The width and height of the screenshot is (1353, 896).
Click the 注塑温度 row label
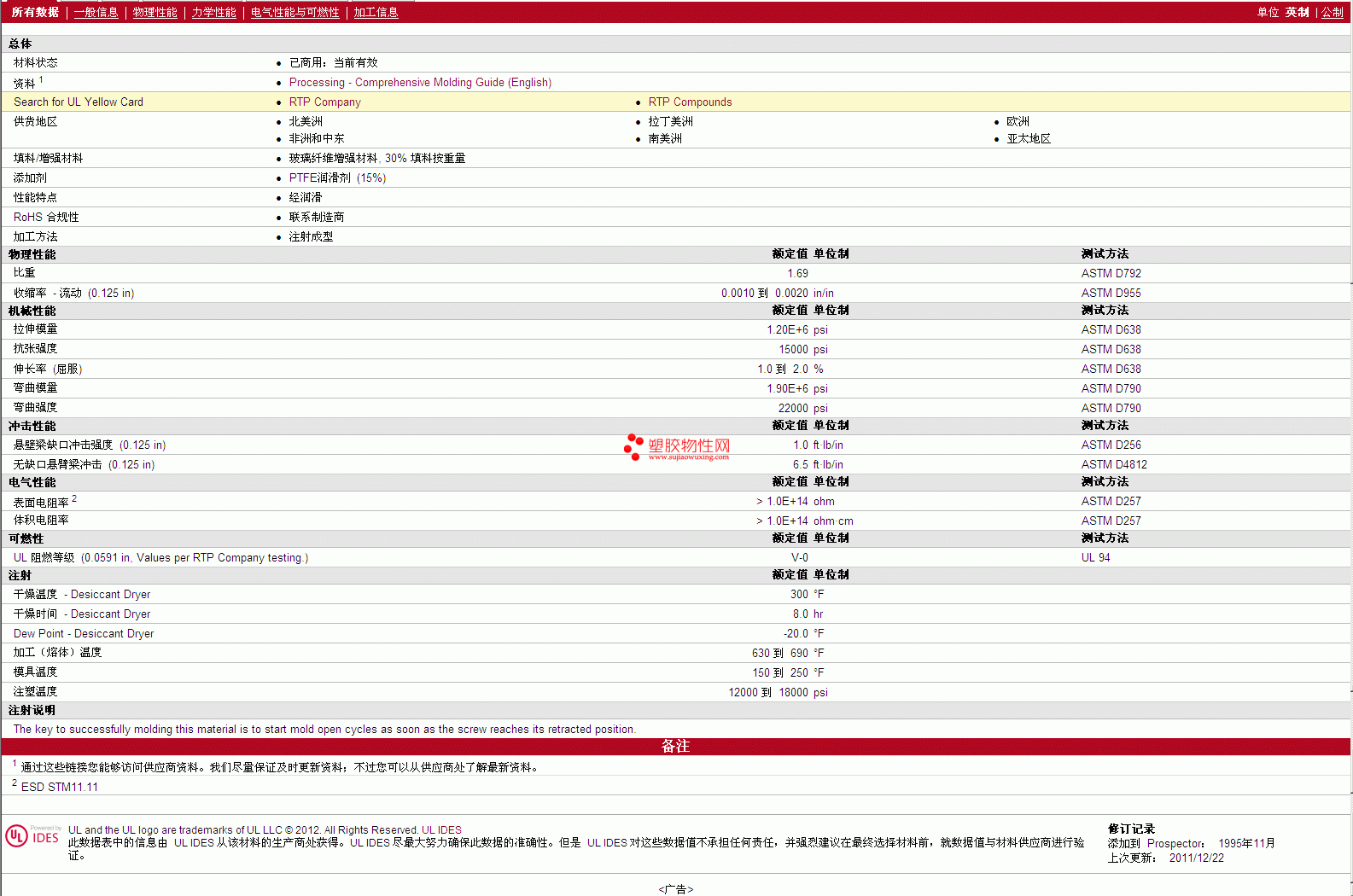click(36, 692)
